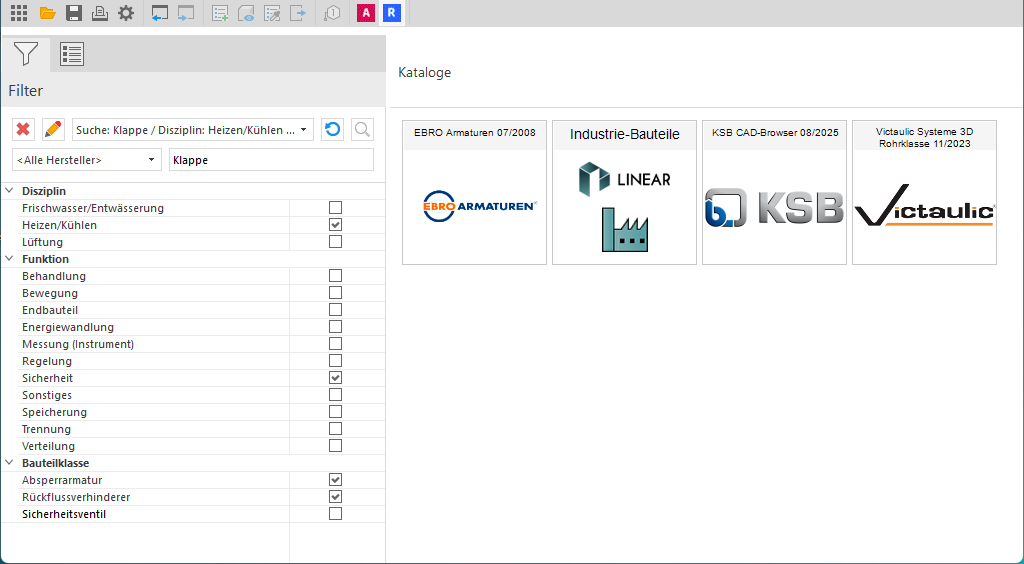The width and height of the screenshot is (1024, 564).
Task: Click the magnifier search icon
Action: pyautogui.click(x=362, y=129)
